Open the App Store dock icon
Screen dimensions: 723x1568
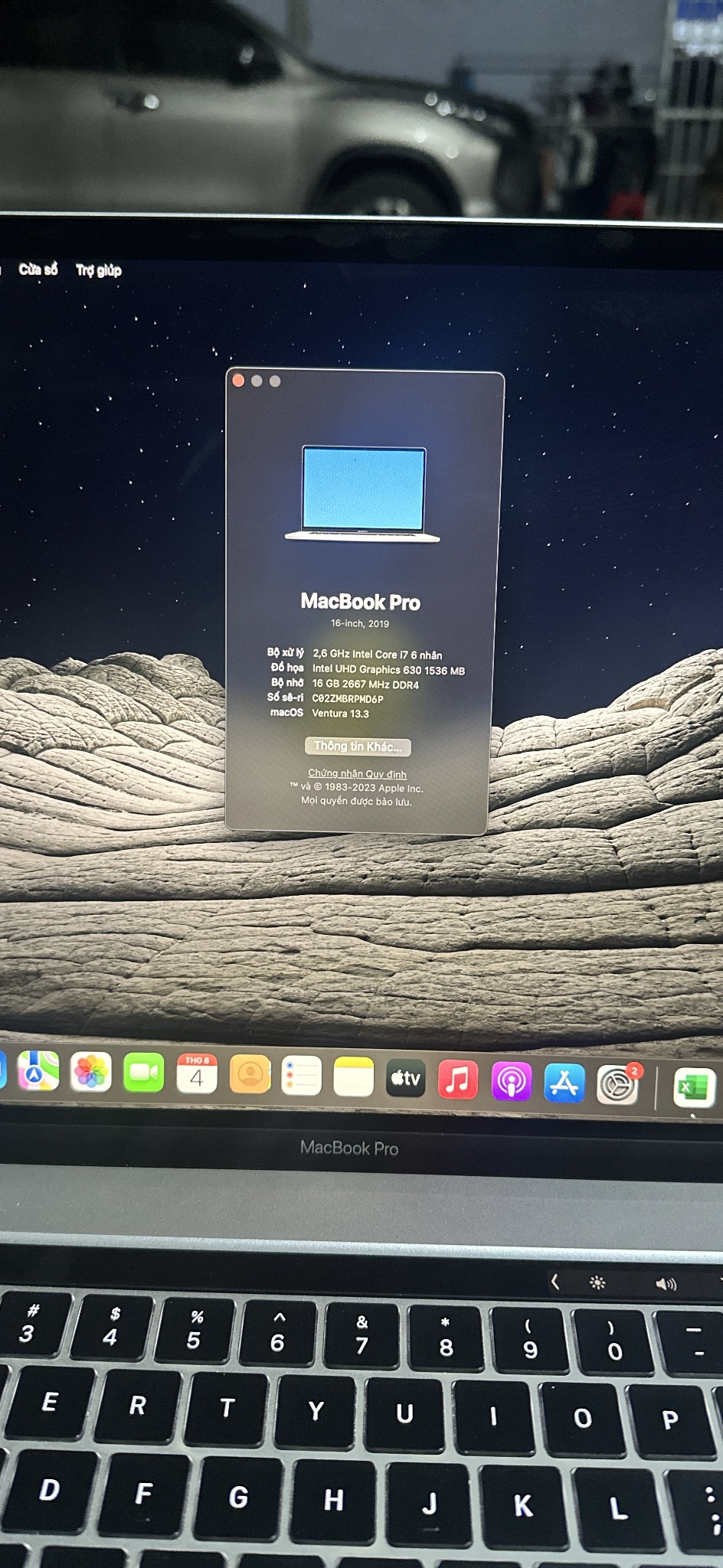(x=564, y=1083)
